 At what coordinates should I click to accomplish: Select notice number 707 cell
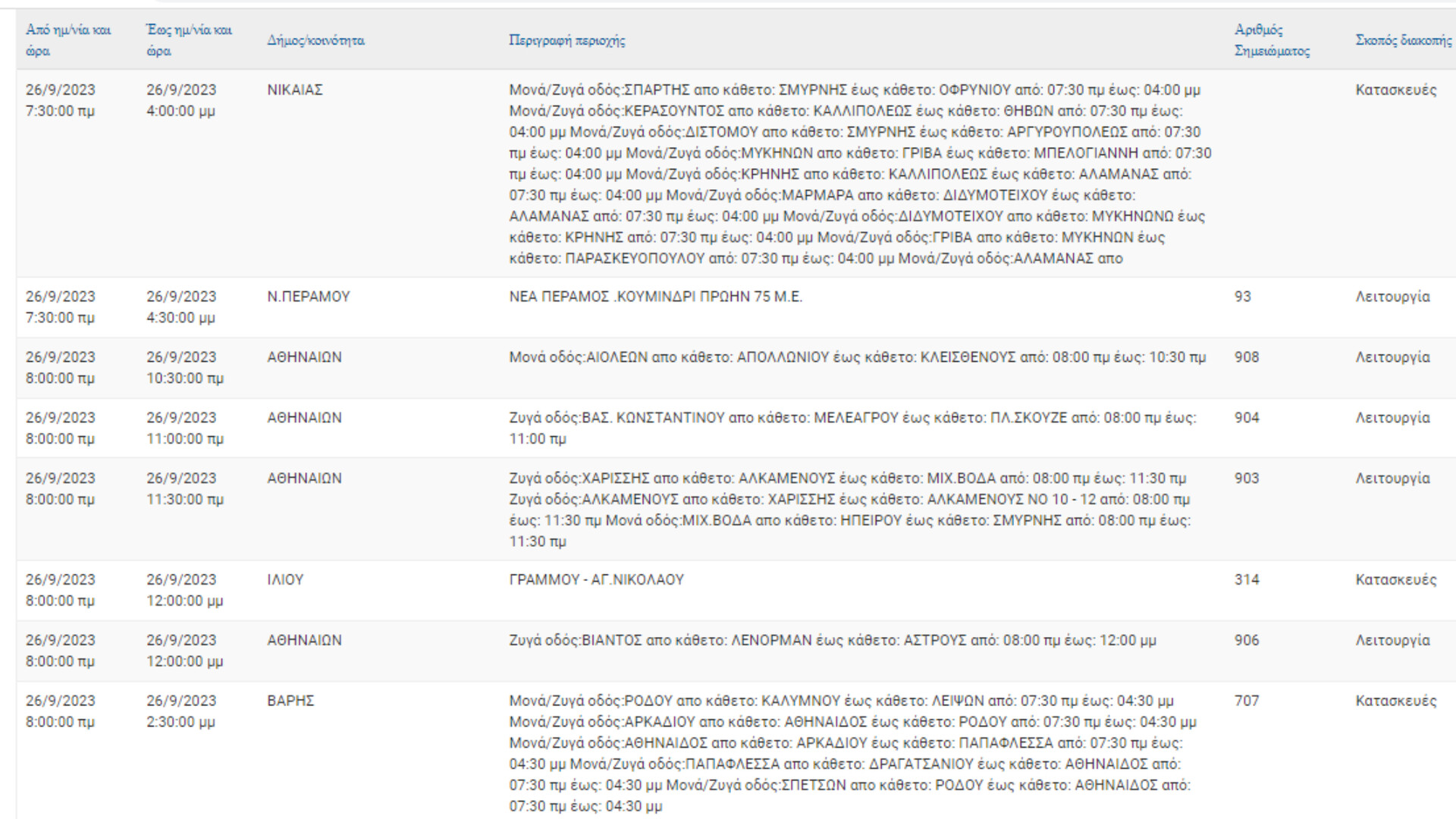1247,701
